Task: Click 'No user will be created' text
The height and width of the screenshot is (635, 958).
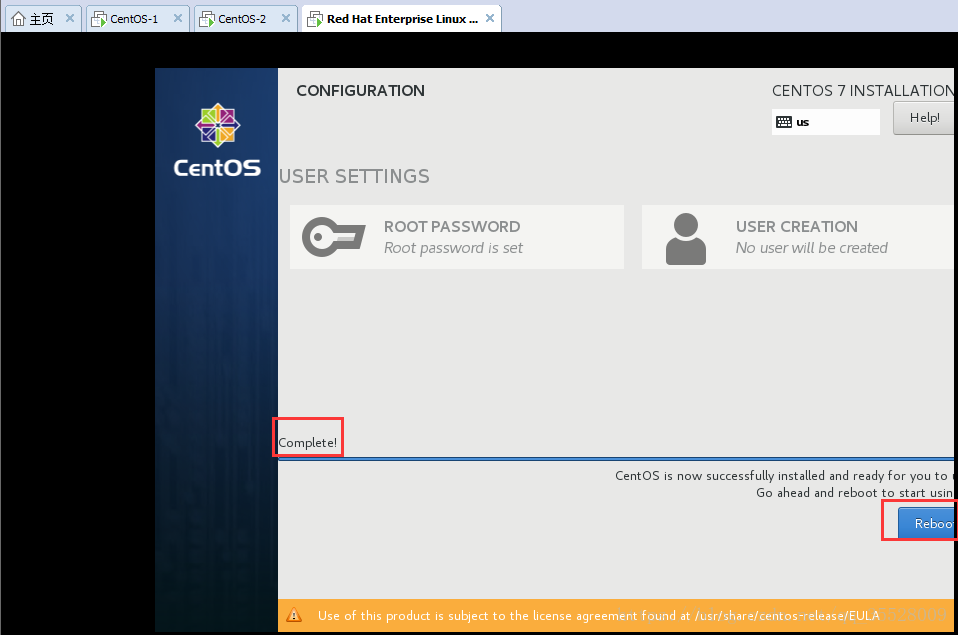Action: [811, 248]
